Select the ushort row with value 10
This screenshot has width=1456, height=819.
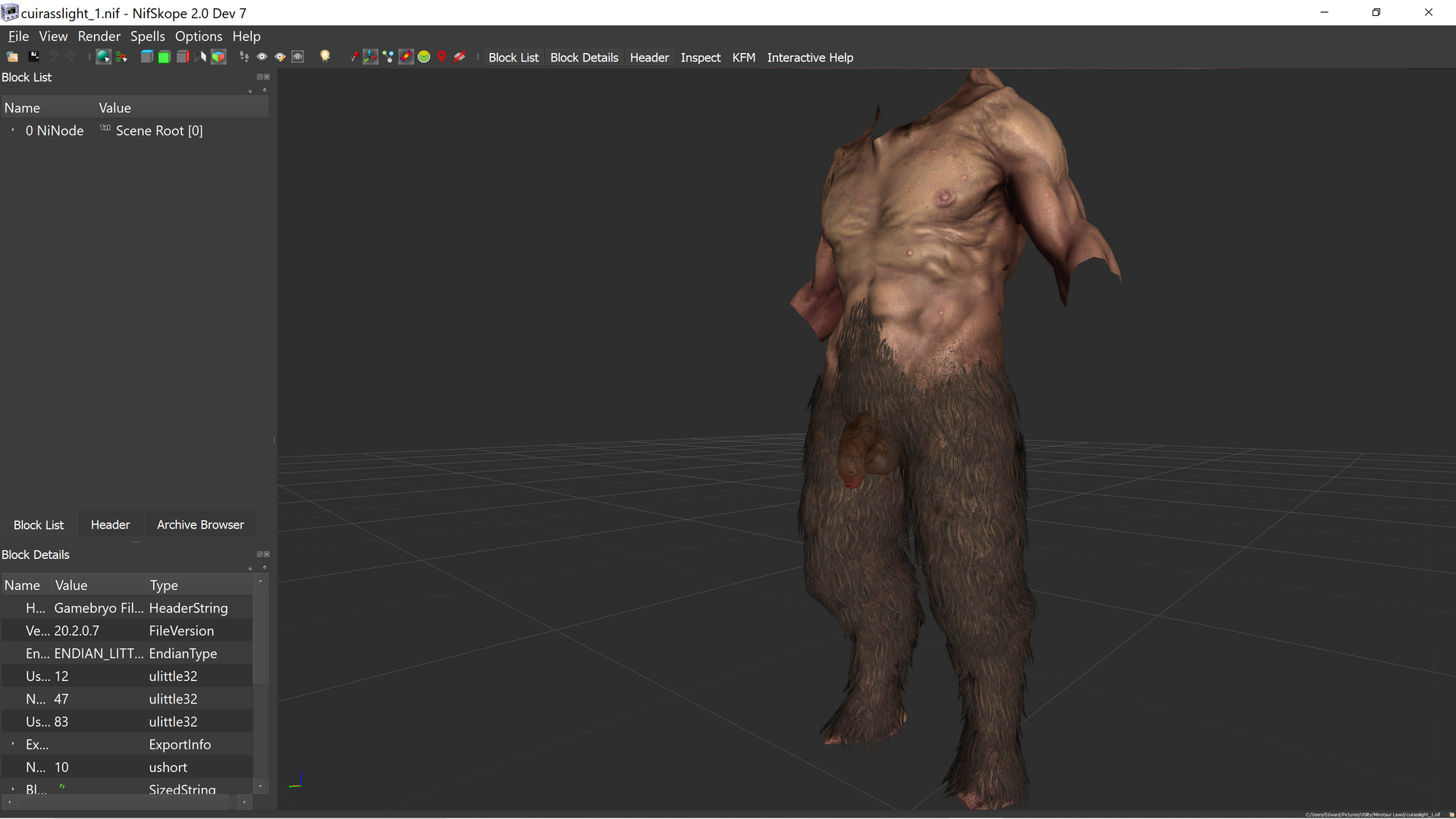click(x=127, y=767)
